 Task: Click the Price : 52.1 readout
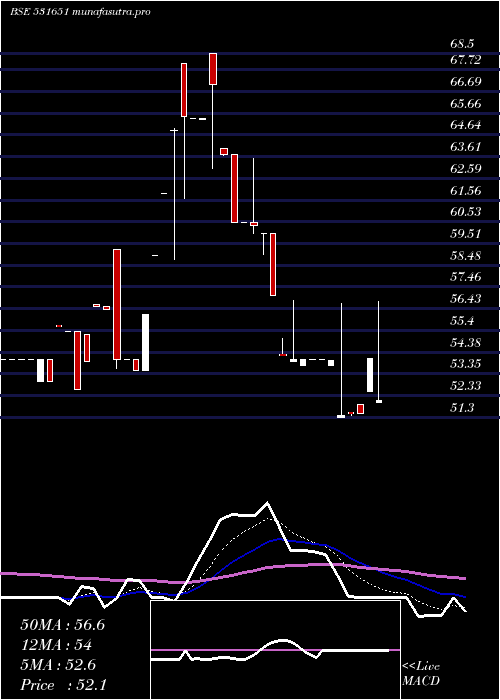(x=63, y=685)
